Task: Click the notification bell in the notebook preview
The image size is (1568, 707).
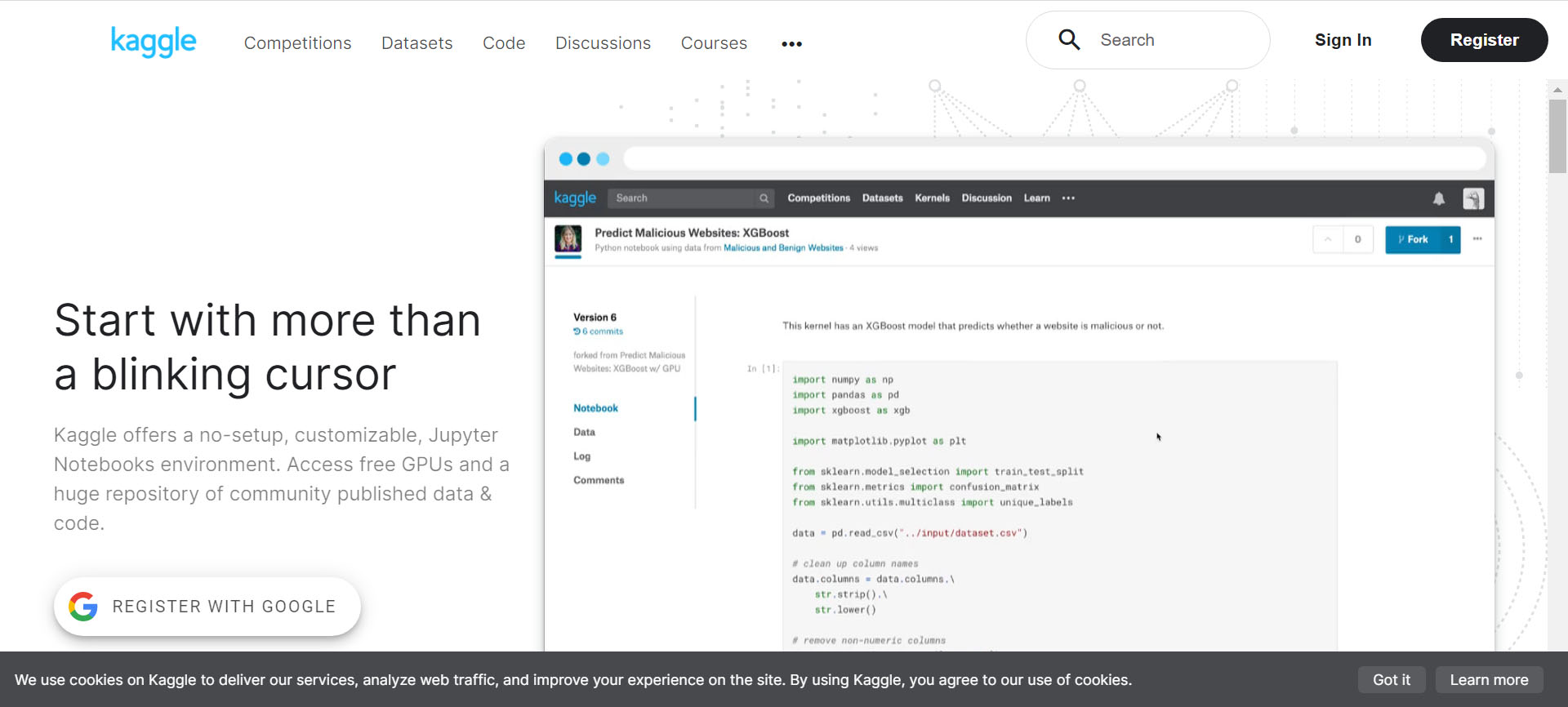Action: click(x=1439, y=198)
